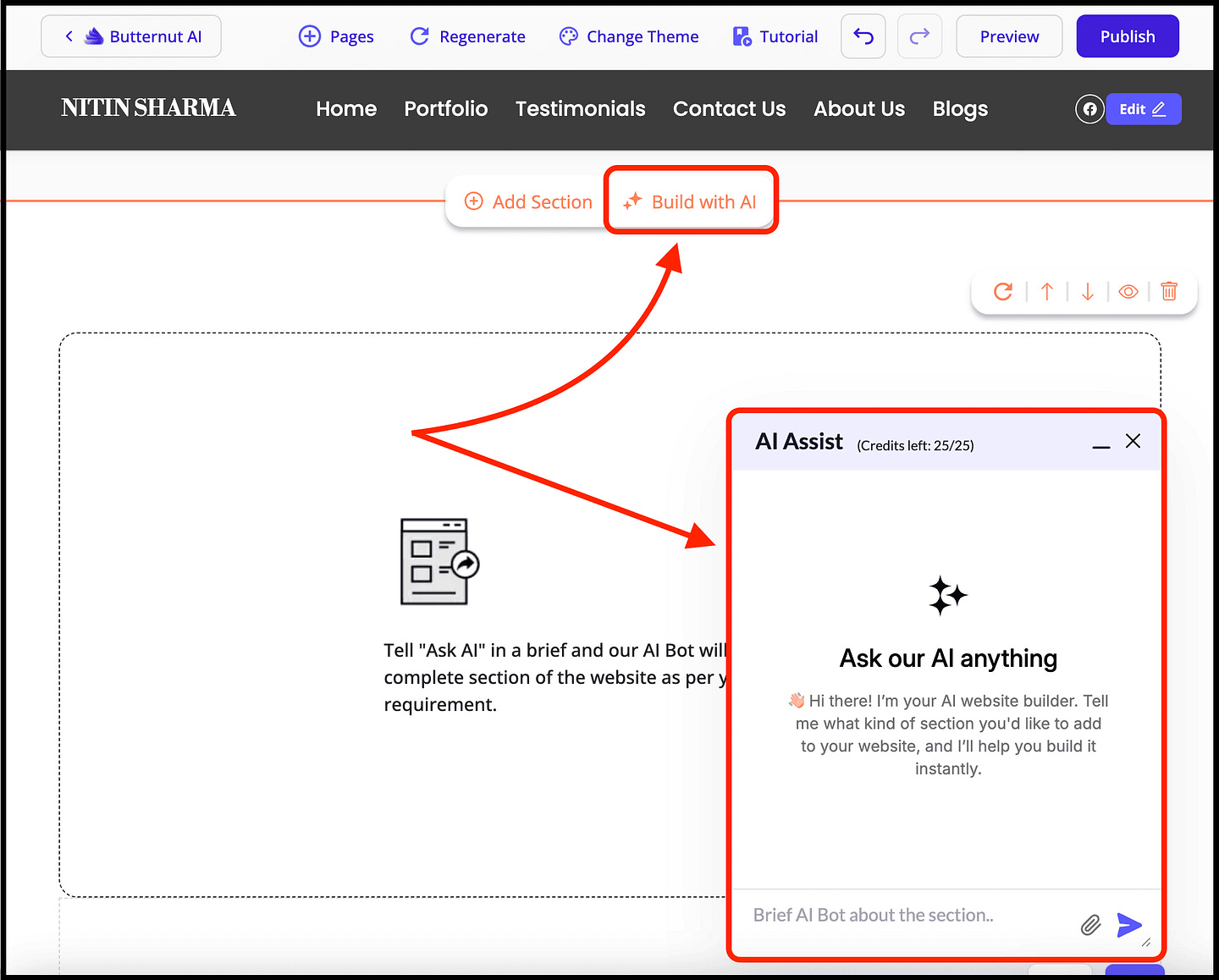Click Add Section button

(529, 201)
